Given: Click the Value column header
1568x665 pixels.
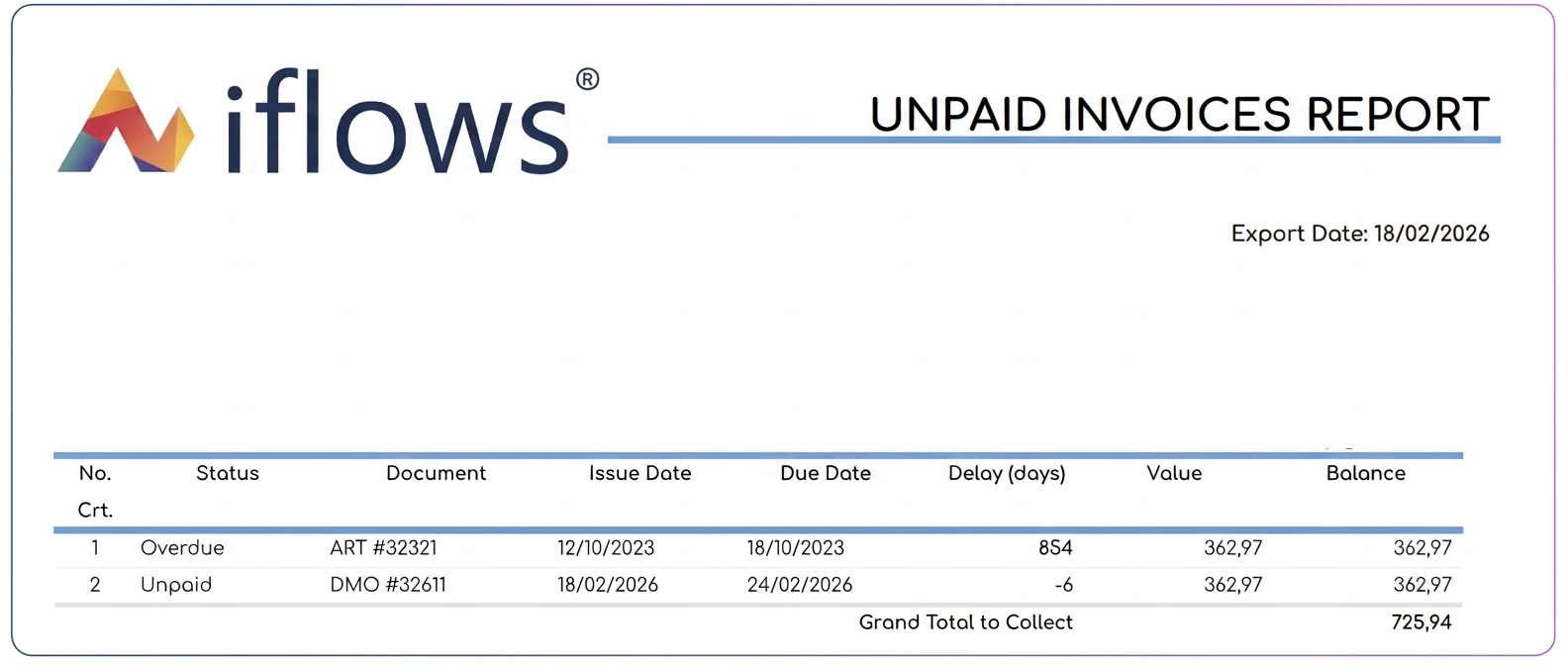Looking at the screenshot, I should tap(1174, 473).
